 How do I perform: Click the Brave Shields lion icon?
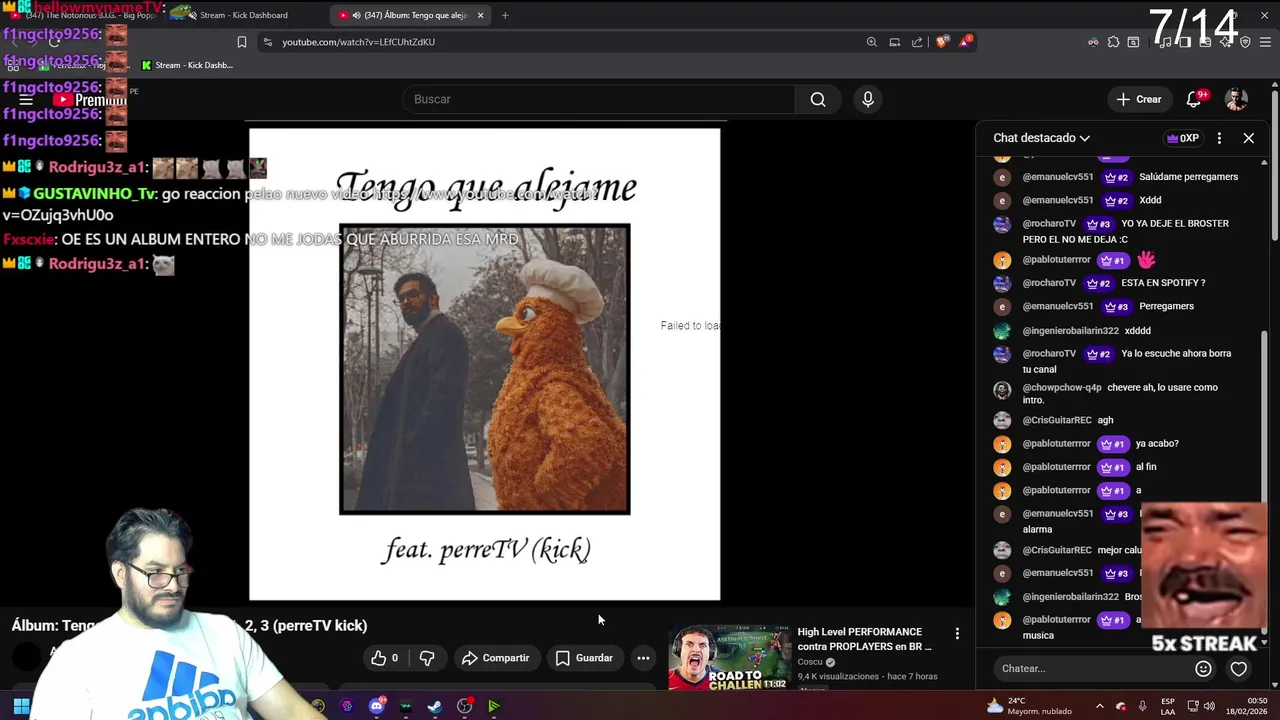942,42
